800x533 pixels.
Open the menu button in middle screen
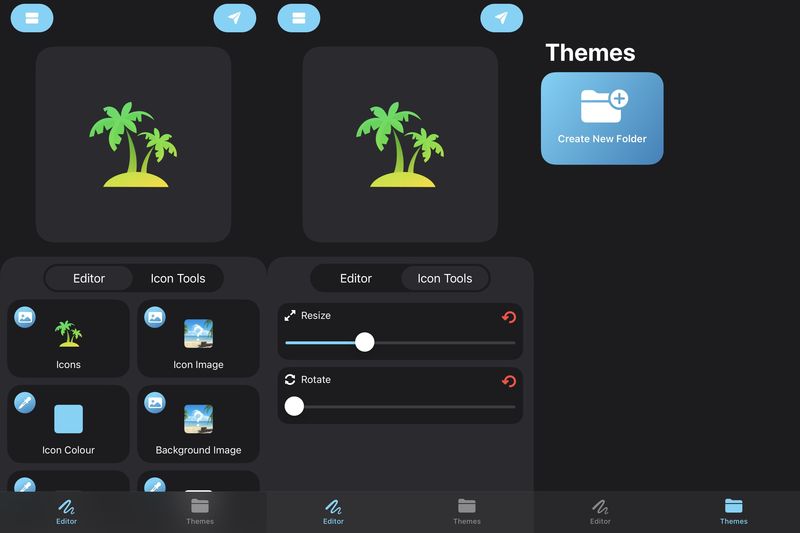(x=298, y=18)
